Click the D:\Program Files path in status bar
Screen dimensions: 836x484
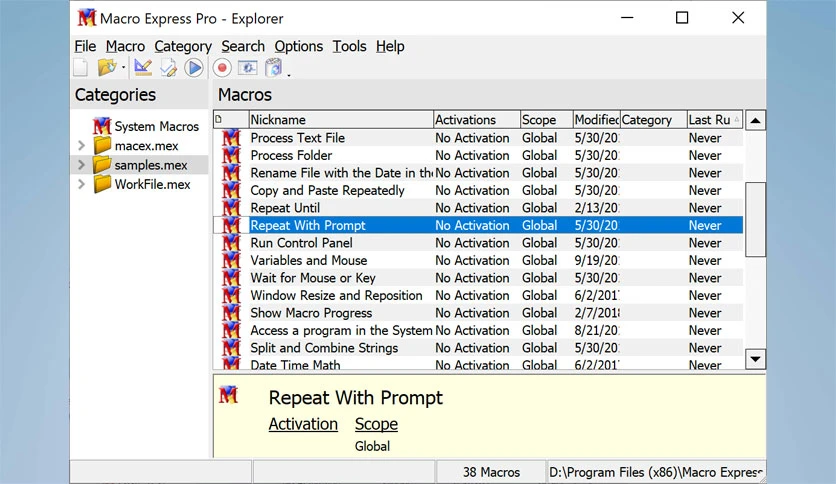tap(656, 472)
